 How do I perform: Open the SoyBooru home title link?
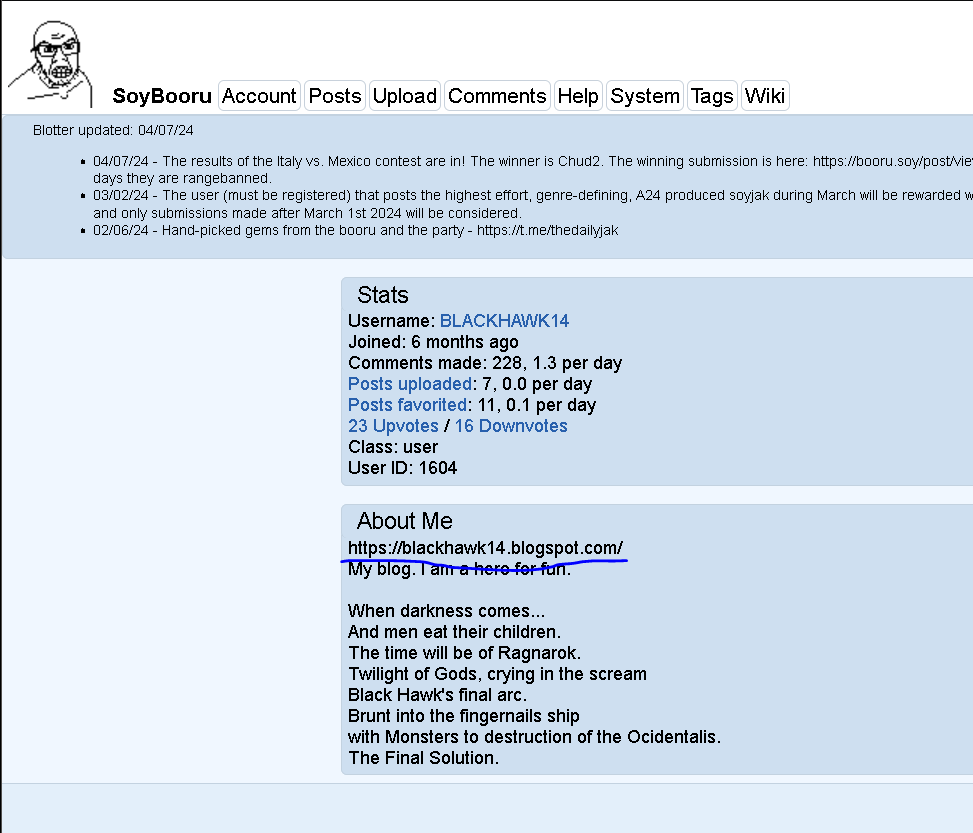click(x=162, y=96)
